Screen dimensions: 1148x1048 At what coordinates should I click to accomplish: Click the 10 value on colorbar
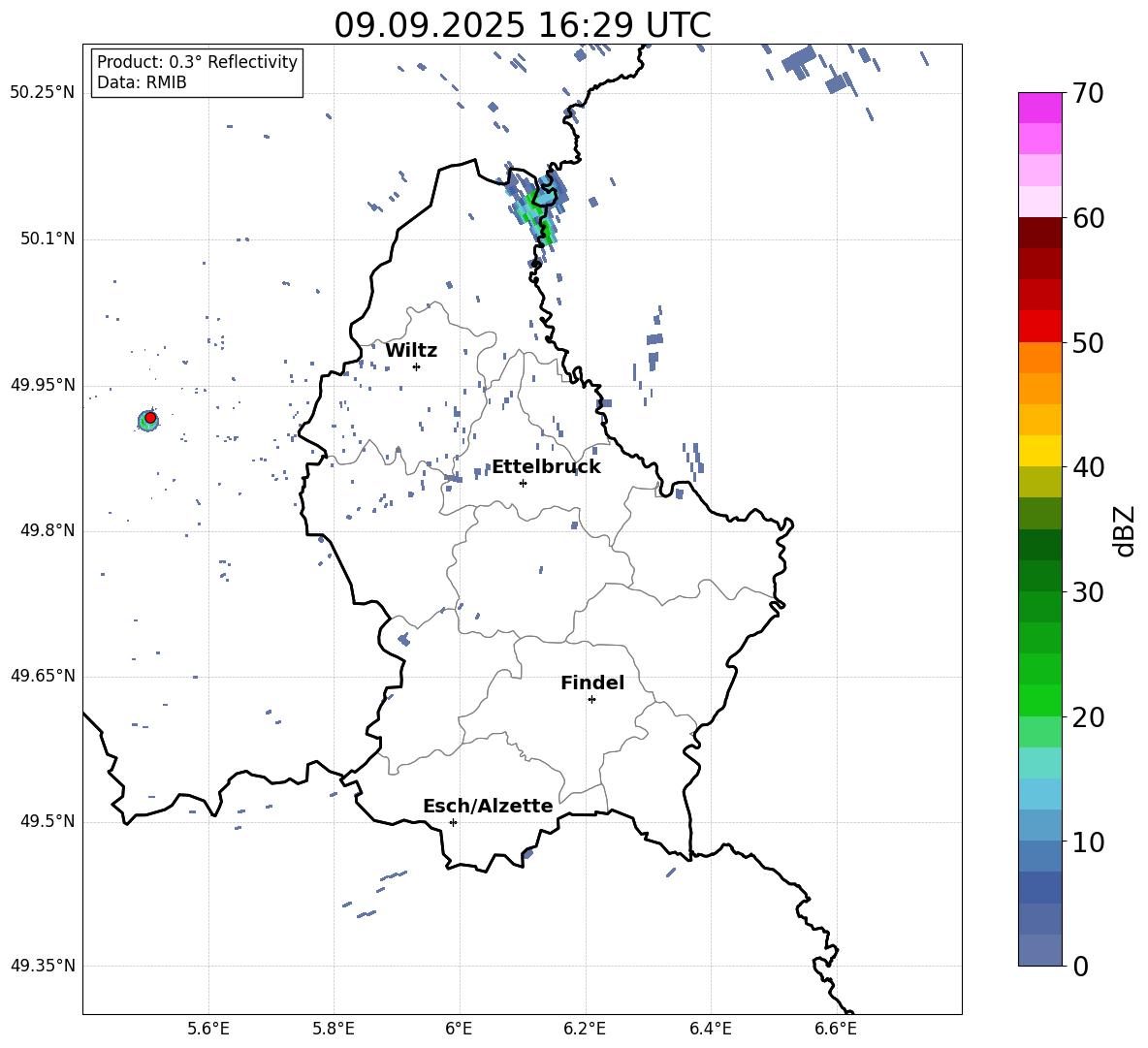click(x=1088, y=842)
